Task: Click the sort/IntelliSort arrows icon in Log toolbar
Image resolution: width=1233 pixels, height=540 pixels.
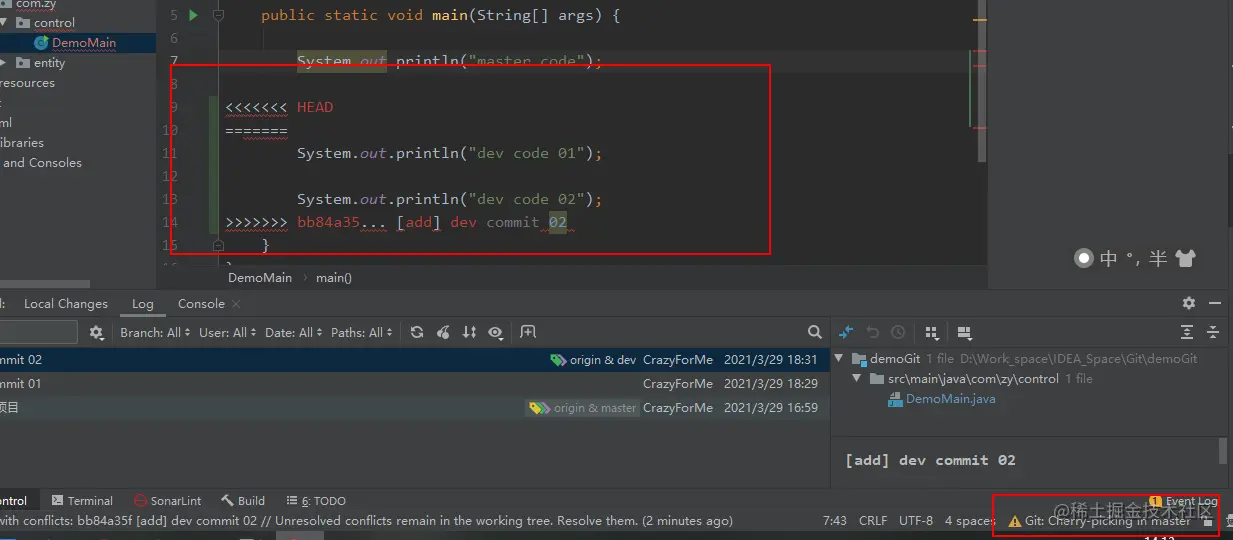Action: (x=469, y=332)
